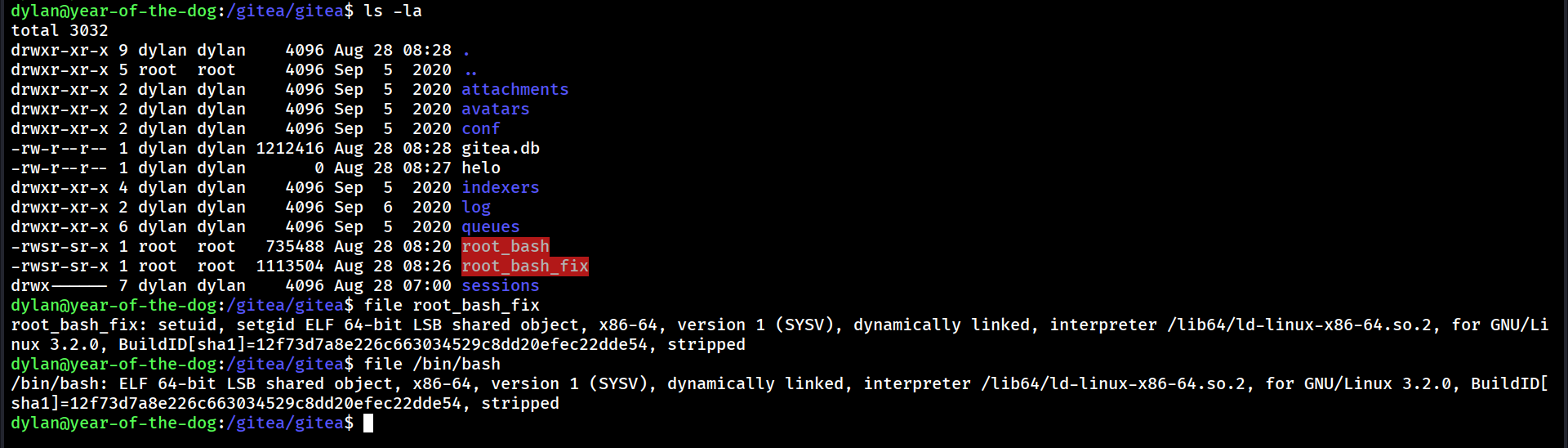The image size is (1568, 448).
Task: Click the attachments directory name
Action: point(514,89)
